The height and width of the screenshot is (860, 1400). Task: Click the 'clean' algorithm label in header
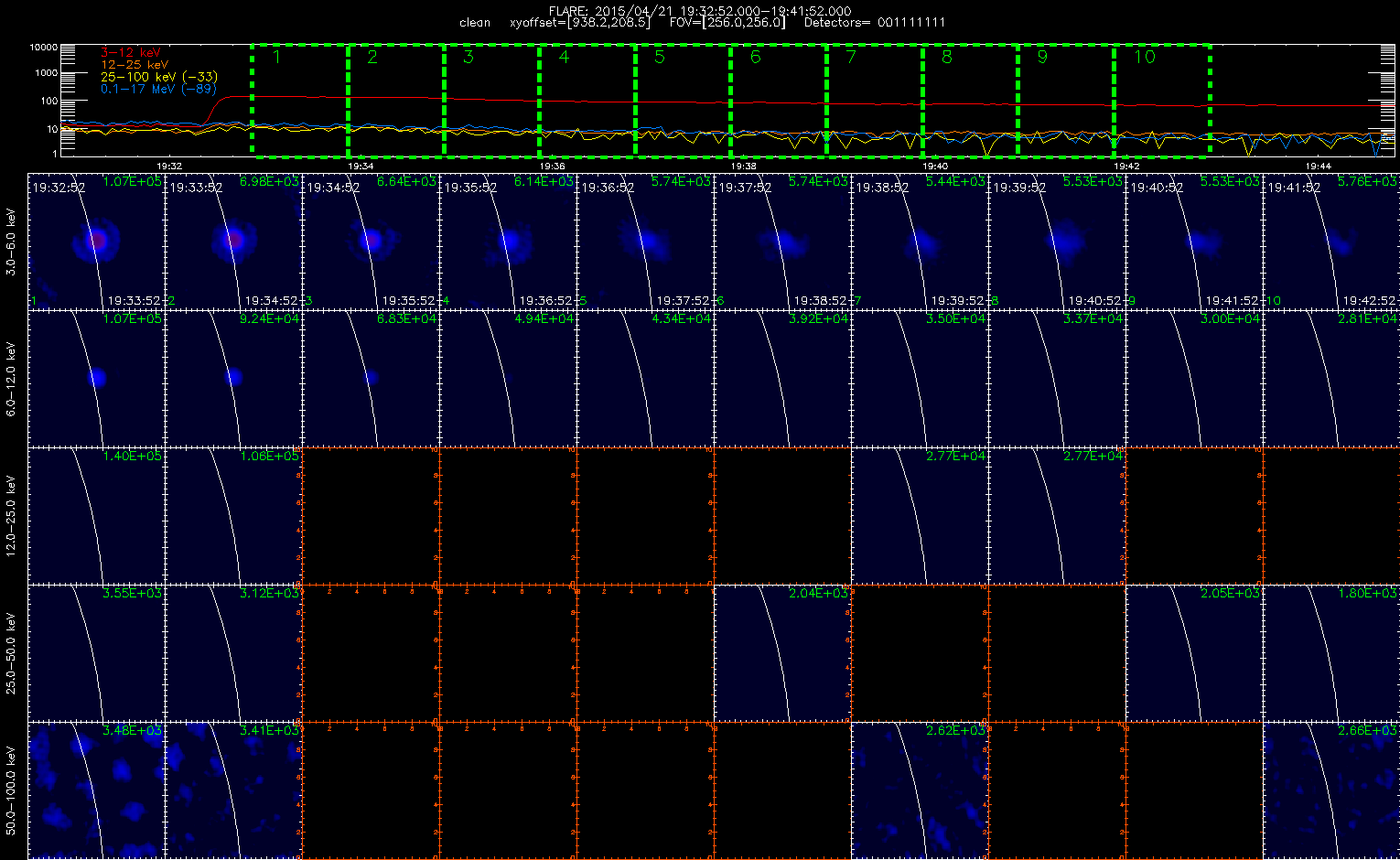point(475,23)
